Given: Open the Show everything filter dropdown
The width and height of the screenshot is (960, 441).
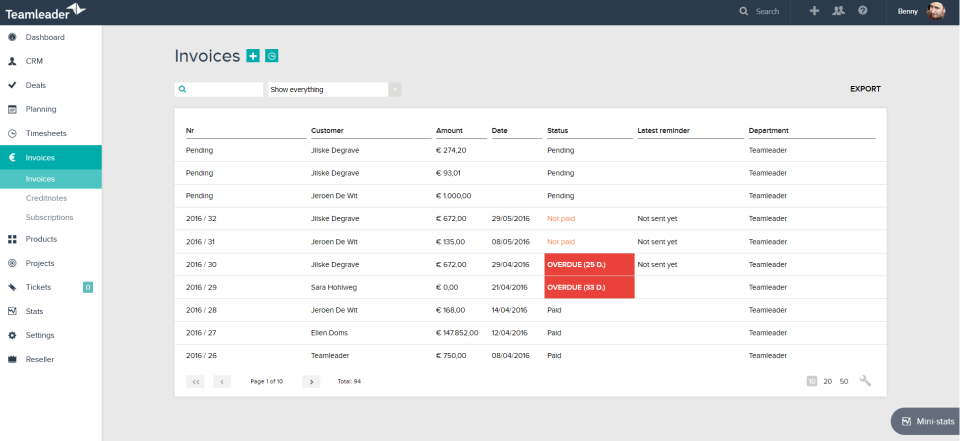Looking at the screenshot, I should coord(334,89).
